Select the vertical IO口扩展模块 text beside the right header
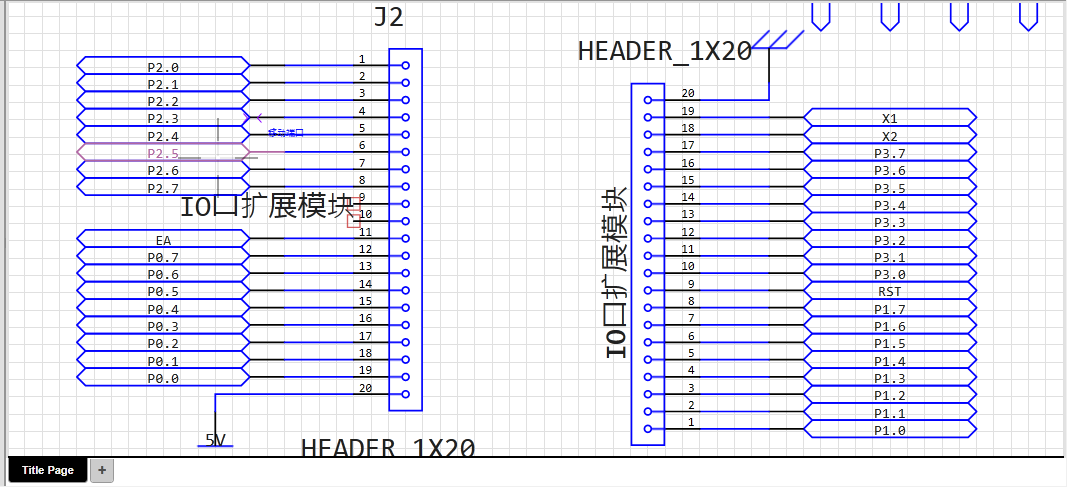The image size is (1067, 487). tap(617, 272)
